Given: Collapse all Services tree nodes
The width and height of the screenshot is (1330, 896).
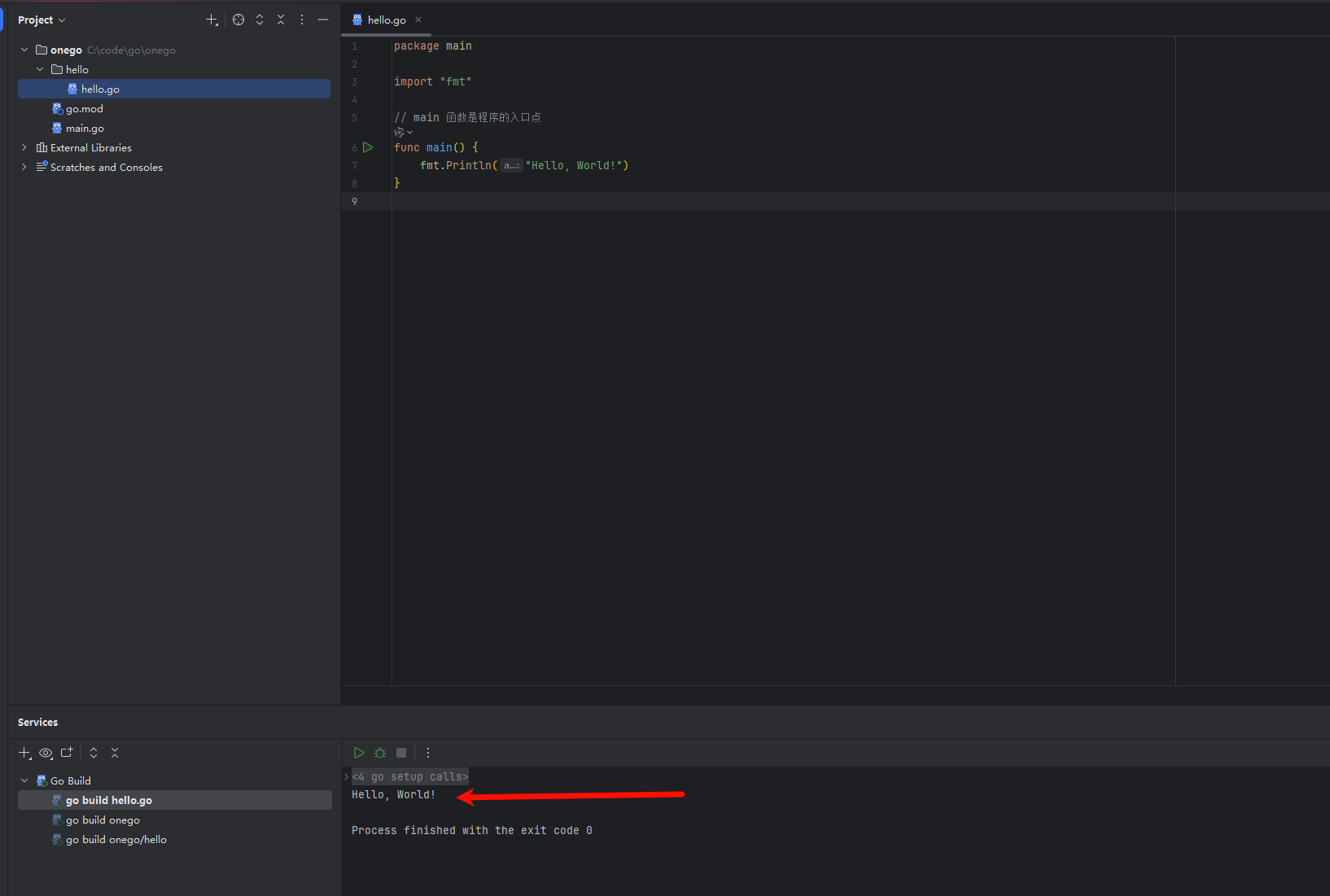Looking at the screenshot, I should pos(115,753).
